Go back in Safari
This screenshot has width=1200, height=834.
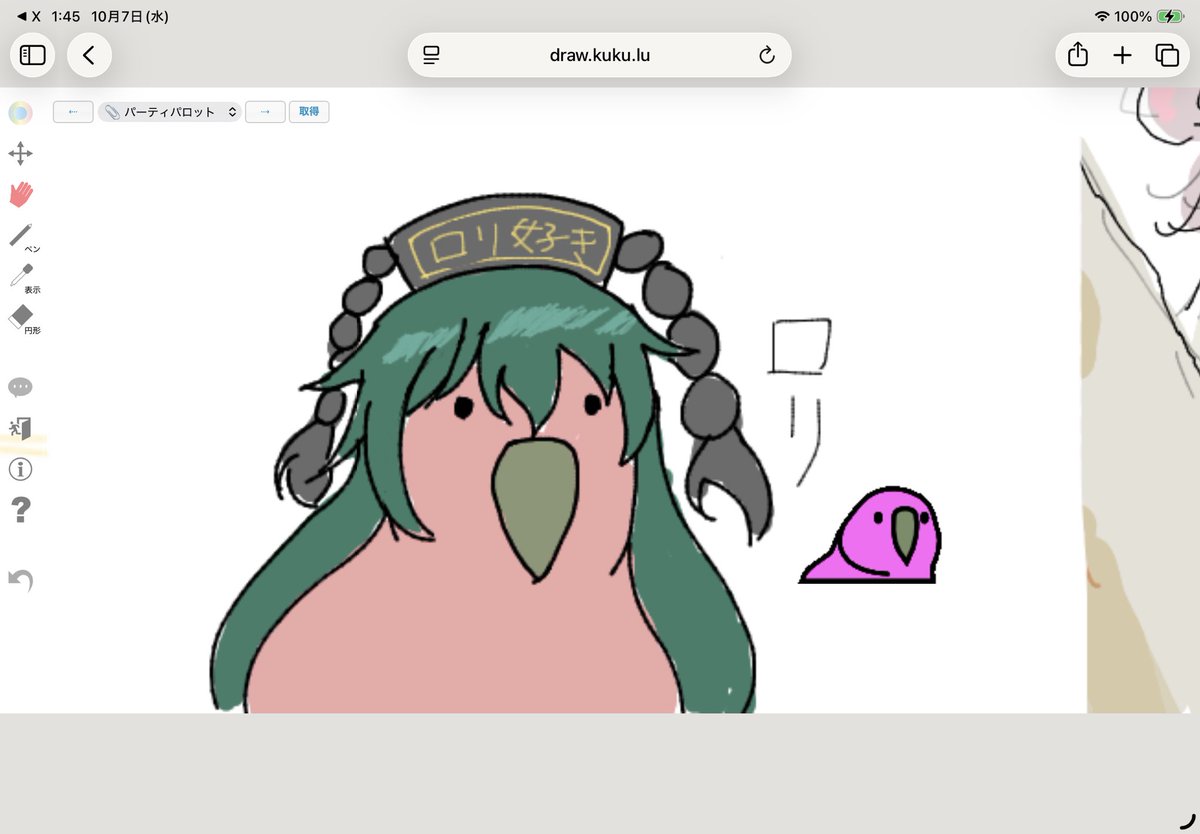click(x=89, y=55)
